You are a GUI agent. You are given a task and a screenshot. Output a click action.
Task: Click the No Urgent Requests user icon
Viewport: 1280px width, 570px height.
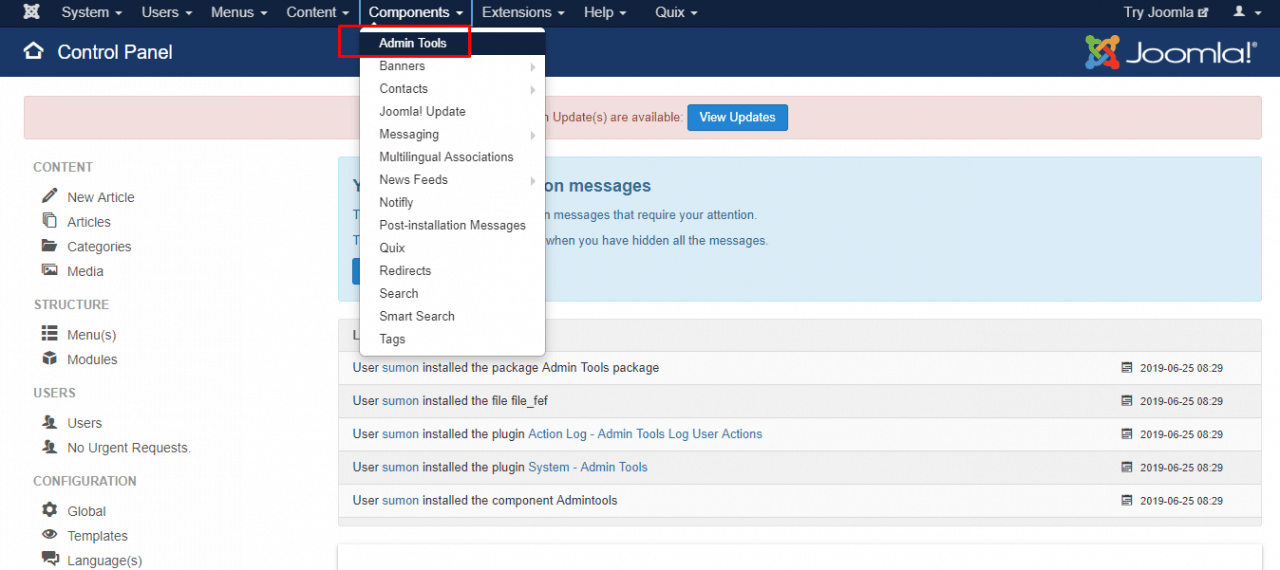click(49, 447)
